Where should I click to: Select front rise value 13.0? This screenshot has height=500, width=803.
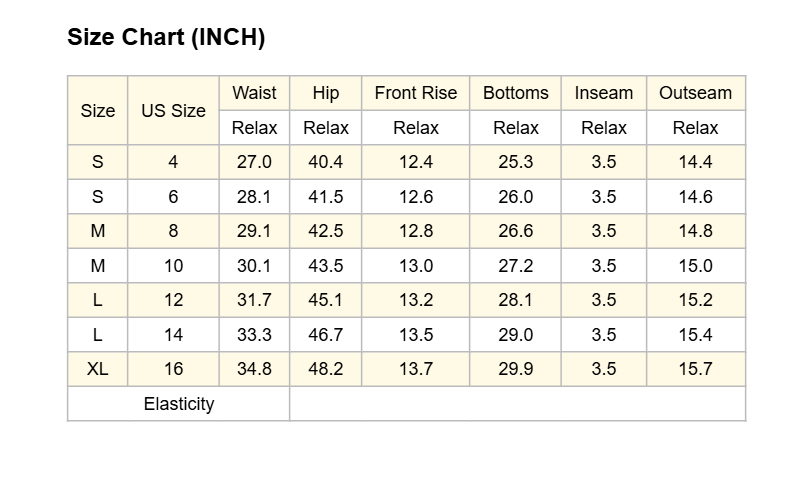[x=416, y=265]
